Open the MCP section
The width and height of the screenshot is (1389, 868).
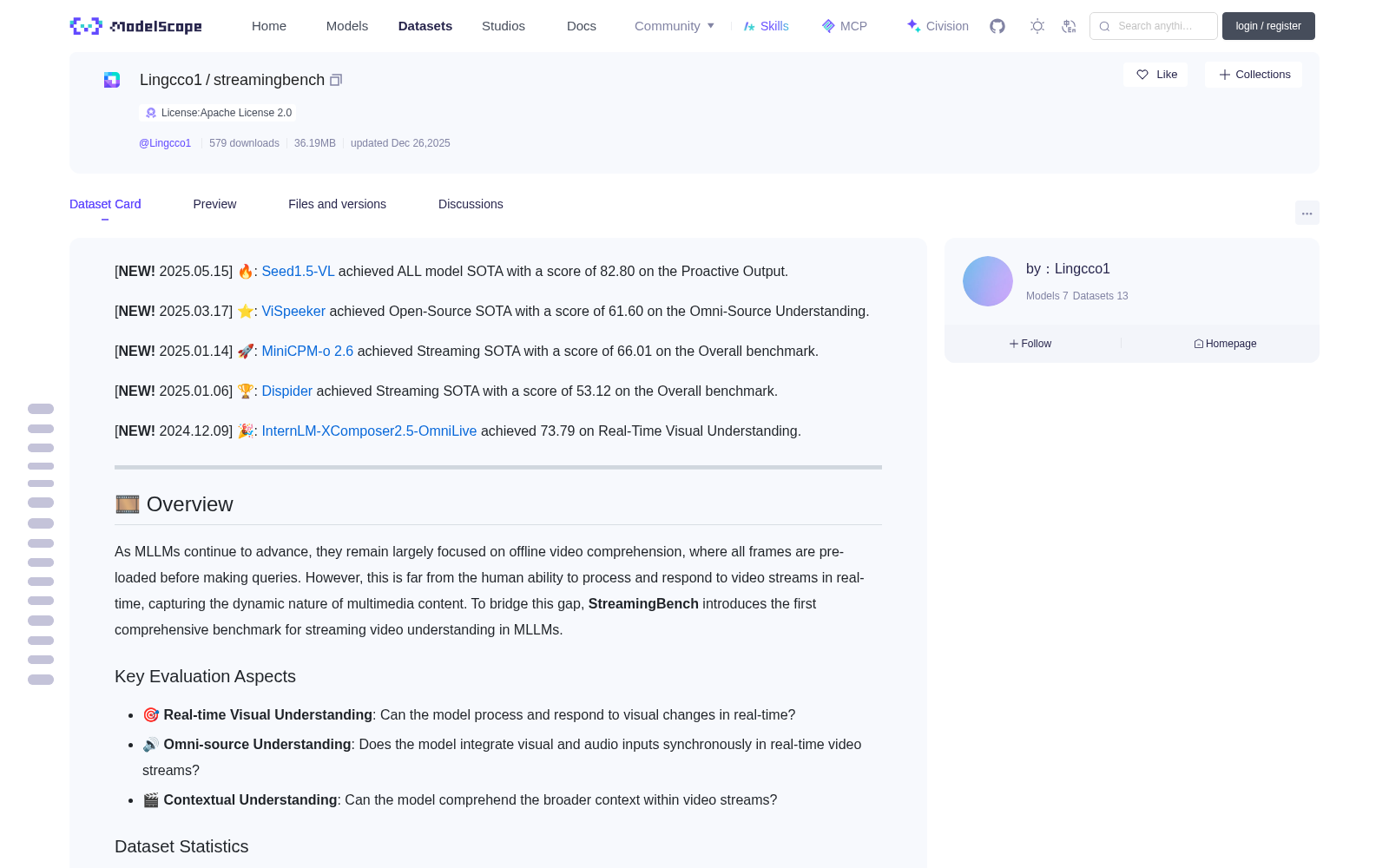pyautogui.click(x=845, y=26)
